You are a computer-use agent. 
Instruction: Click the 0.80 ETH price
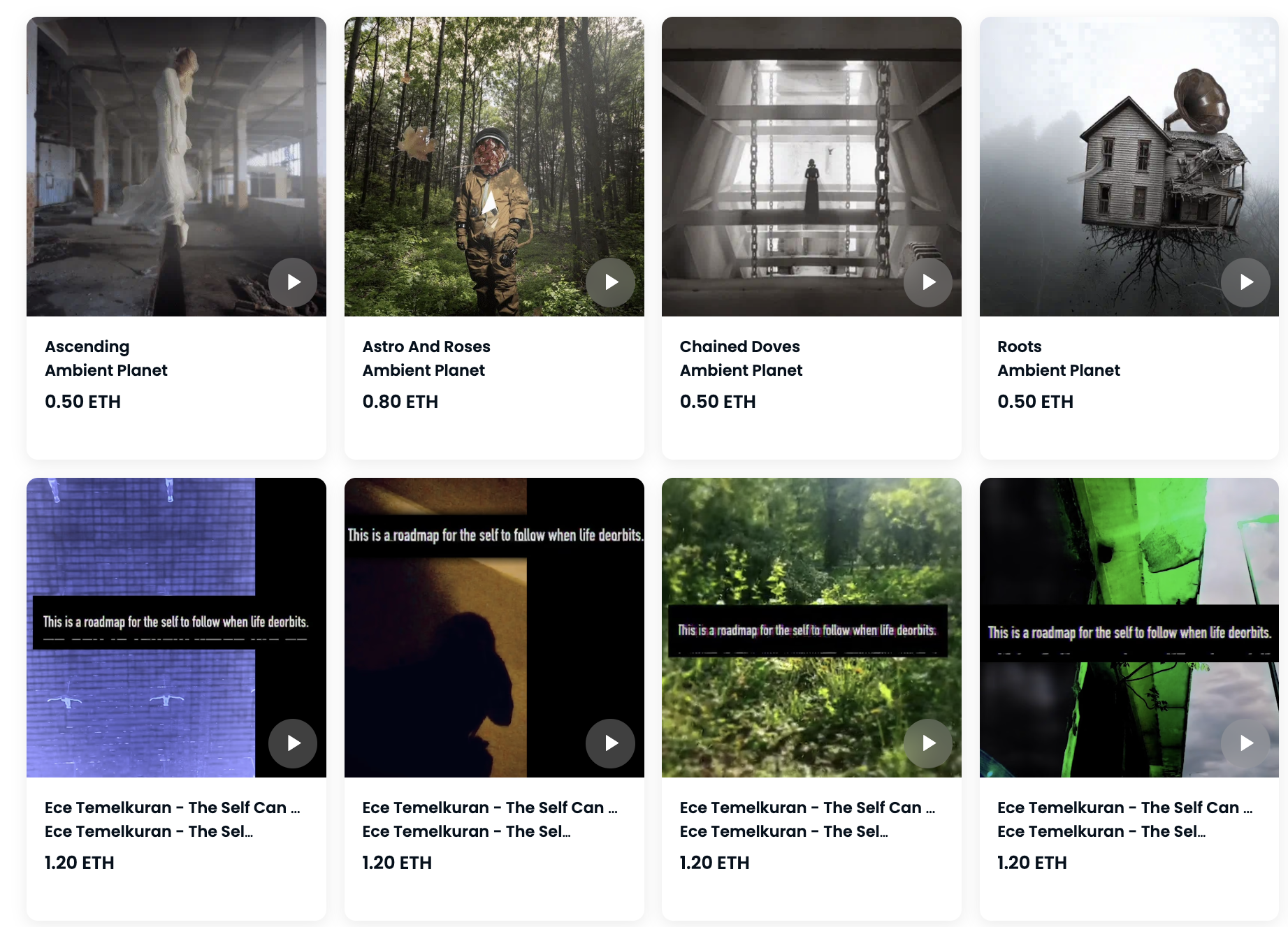point(400,402)
